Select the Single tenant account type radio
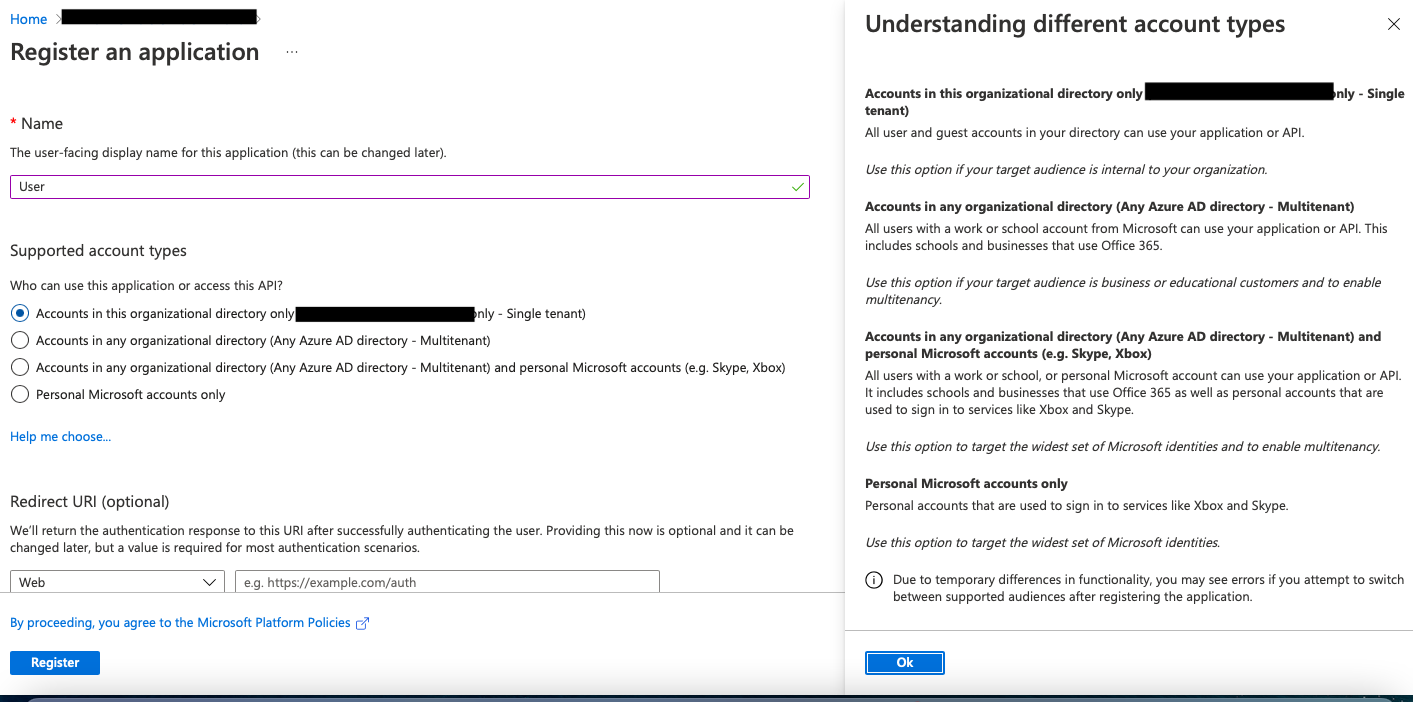Viewport: 1413px width, 702px height. point(20,313)
